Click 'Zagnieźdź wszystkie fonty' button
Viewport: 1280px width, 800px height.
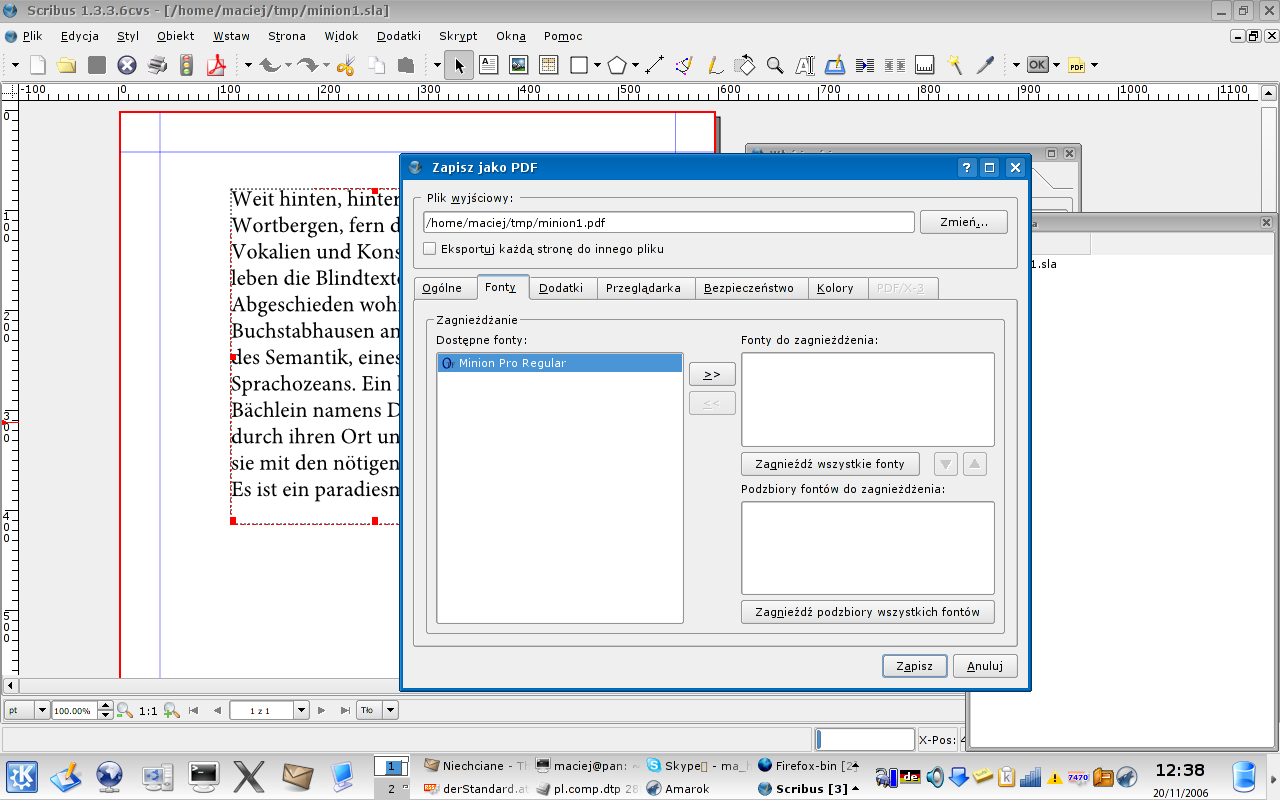click(830, 464)
